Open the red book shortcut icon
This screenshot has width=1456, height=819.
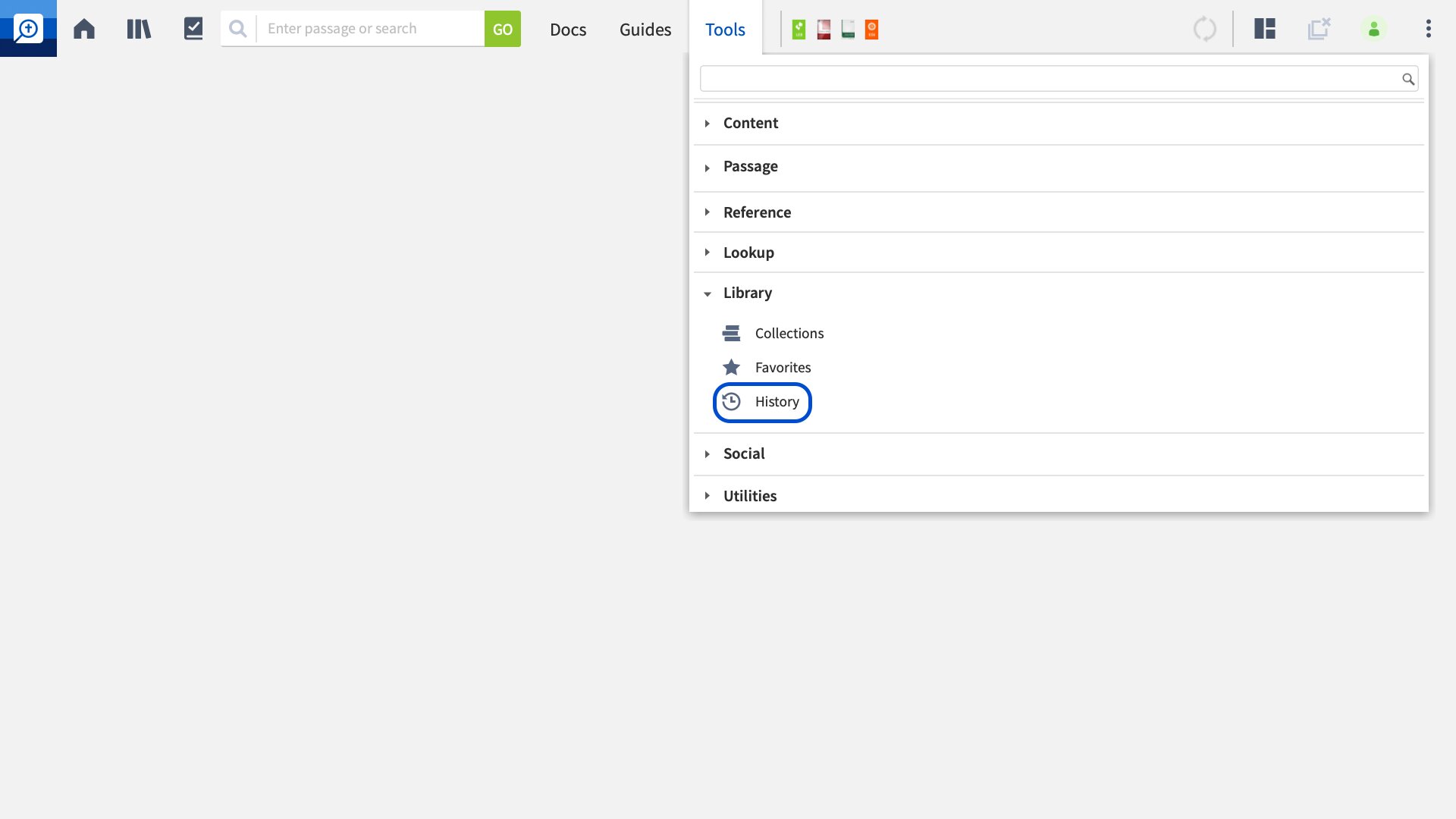[824, 30]
